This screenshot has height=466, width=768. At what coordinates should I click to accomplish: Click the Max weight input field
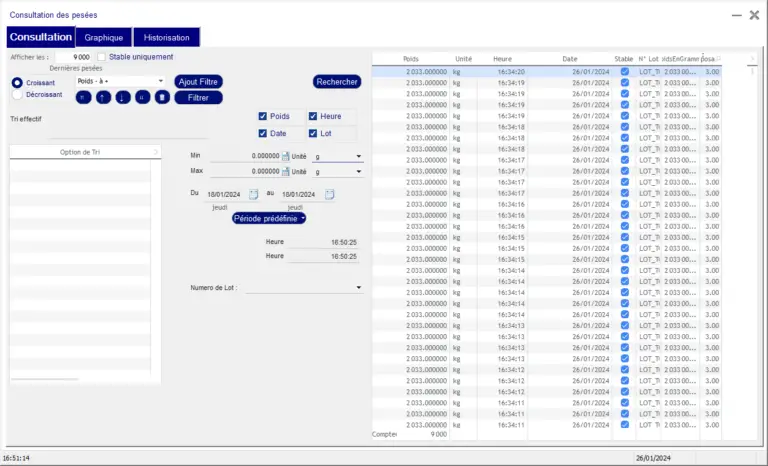pos(245,171)
